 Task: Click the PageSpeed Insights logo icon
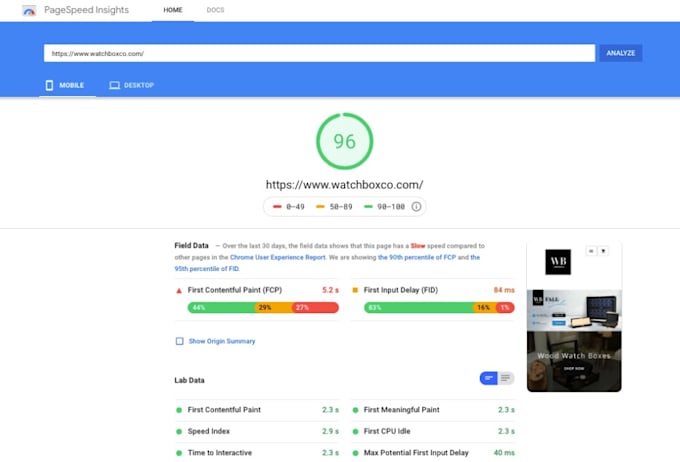[x=29, y=10]
